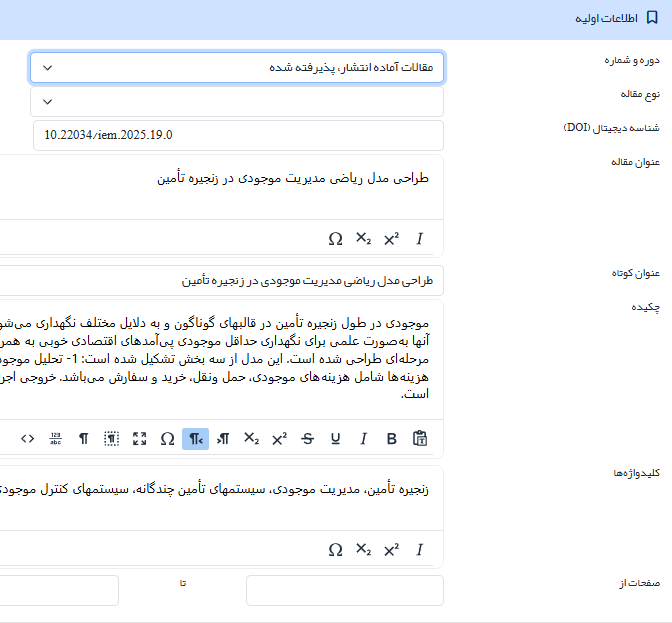Click superscript in the keywords toolbar
The image size is (672, 623).
(x=391, y=549)
